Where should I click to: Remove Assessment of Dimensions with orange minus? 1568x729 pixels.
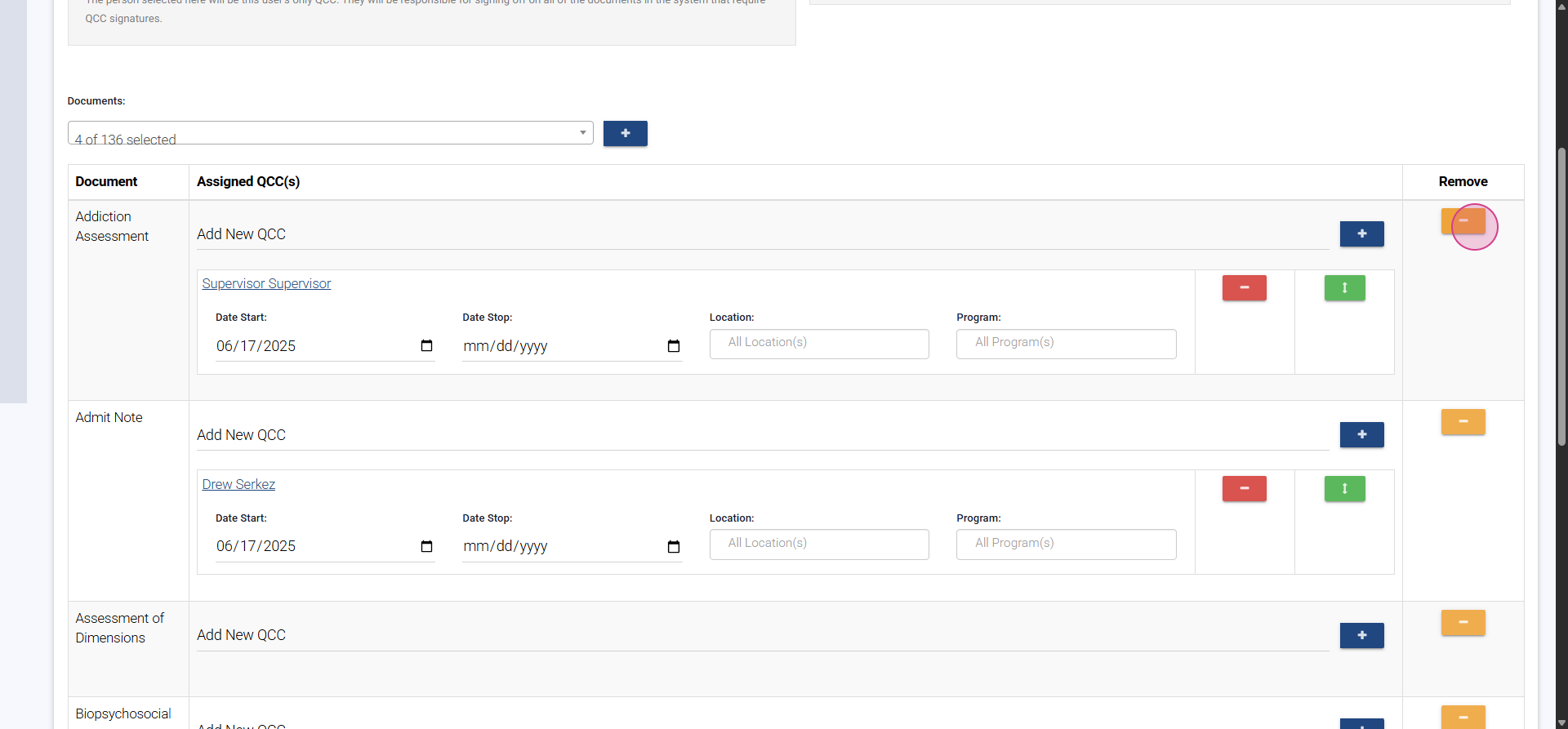[1463, 623]
